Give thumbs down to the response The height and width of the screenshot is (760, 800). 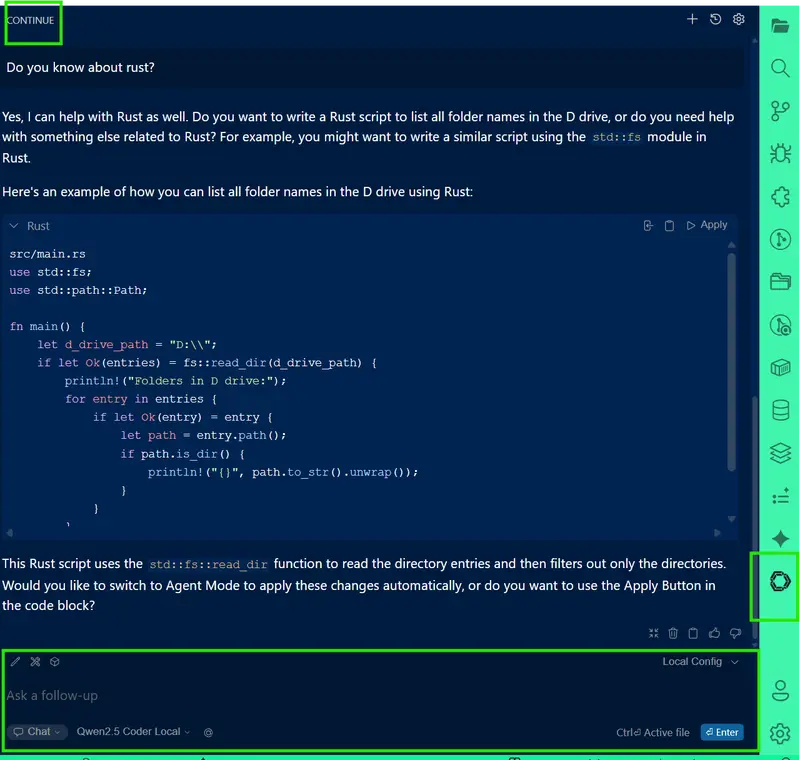click(735, 634)
